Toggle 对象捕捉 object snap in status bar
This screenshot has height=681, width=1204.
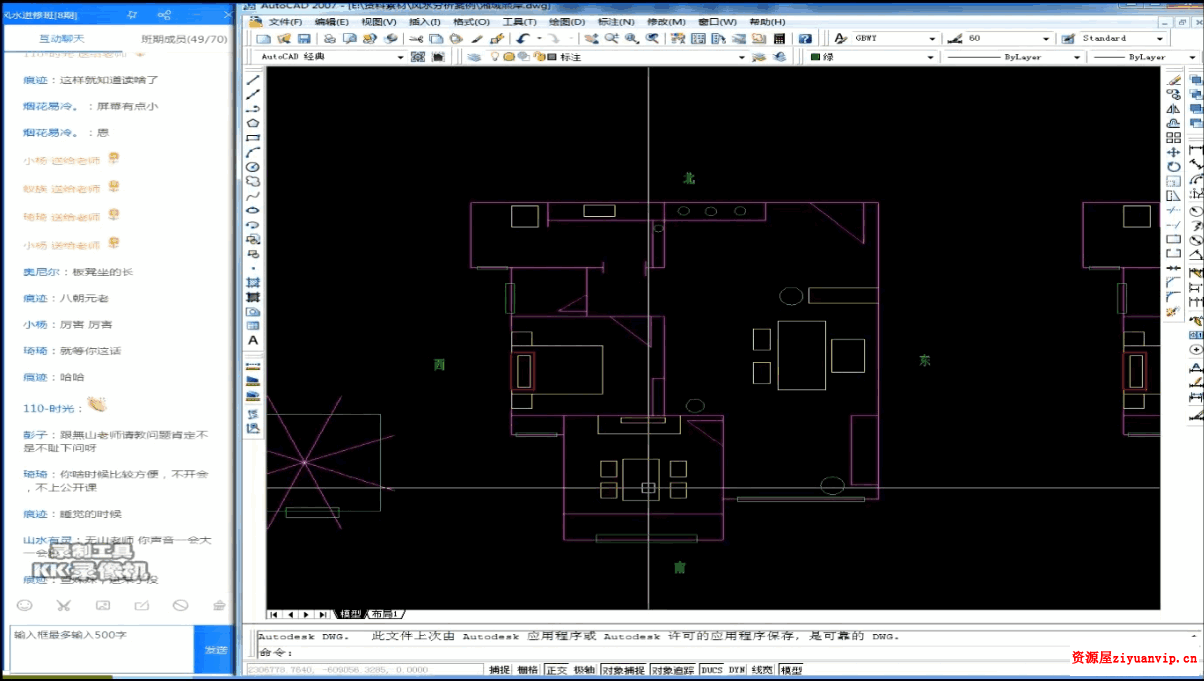click(623, 670)
